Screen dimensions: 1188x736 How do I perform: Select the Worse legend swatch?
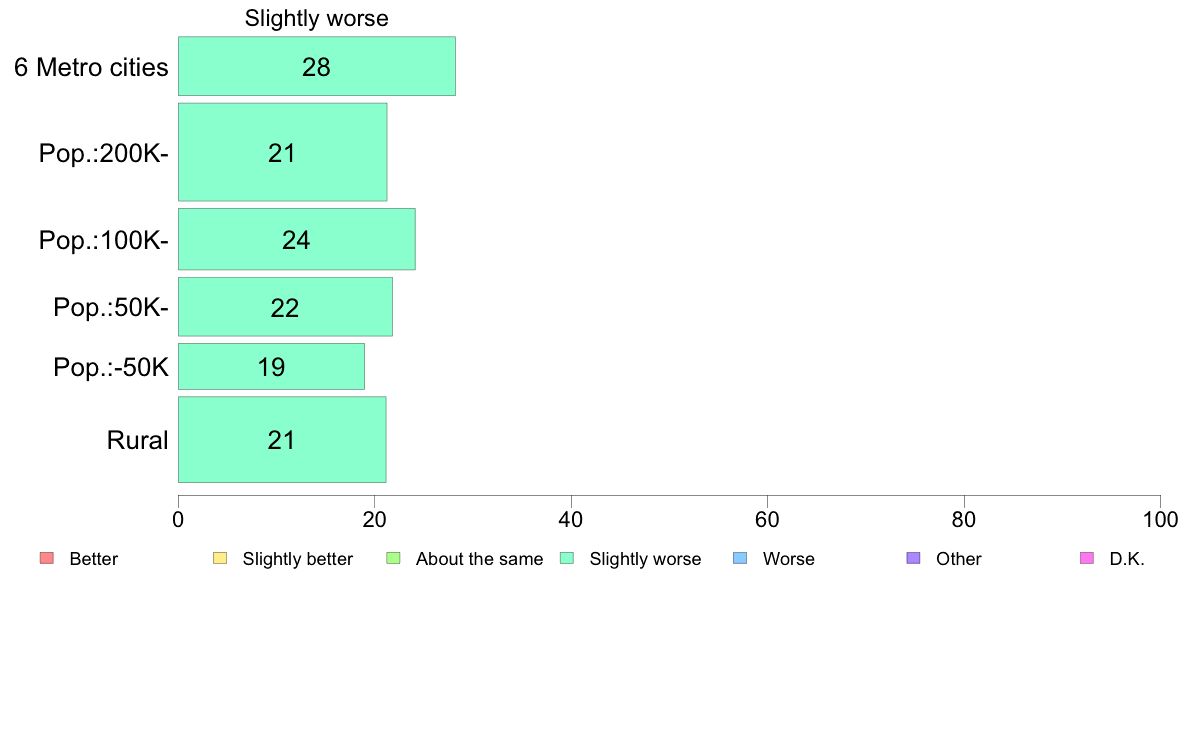(x=740, y=558)
